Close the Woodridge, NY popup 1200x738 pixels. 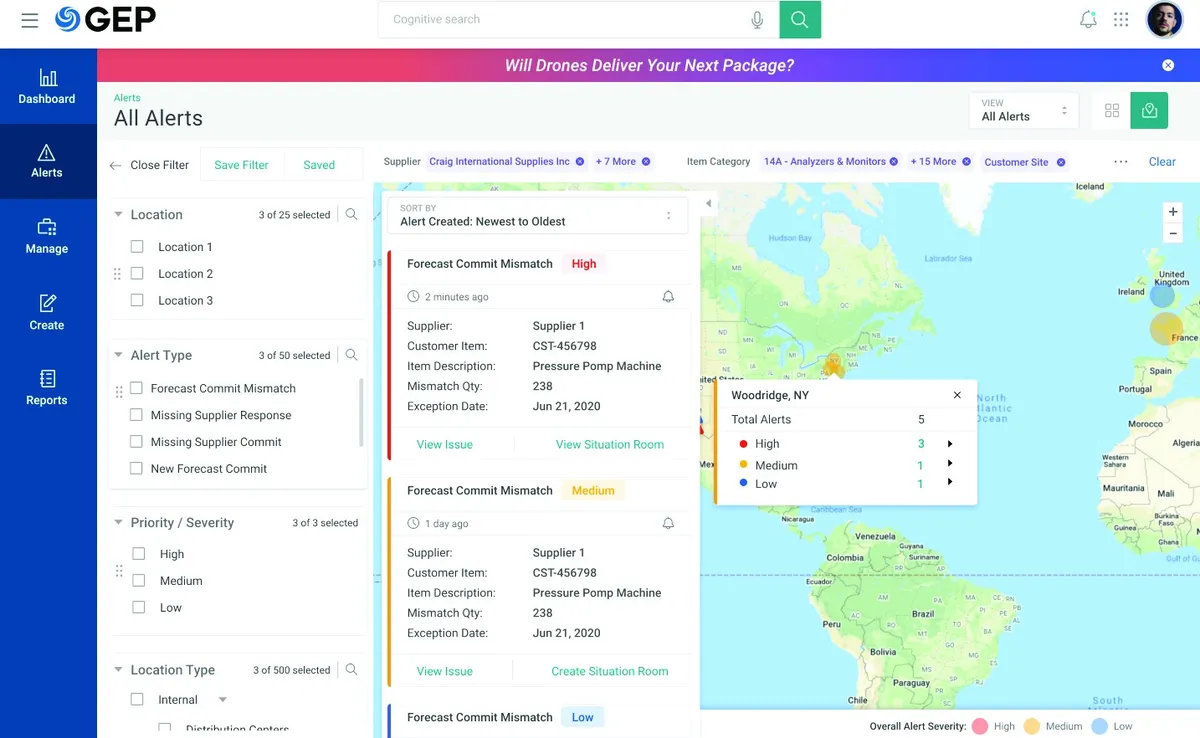(x=957, y=395)
